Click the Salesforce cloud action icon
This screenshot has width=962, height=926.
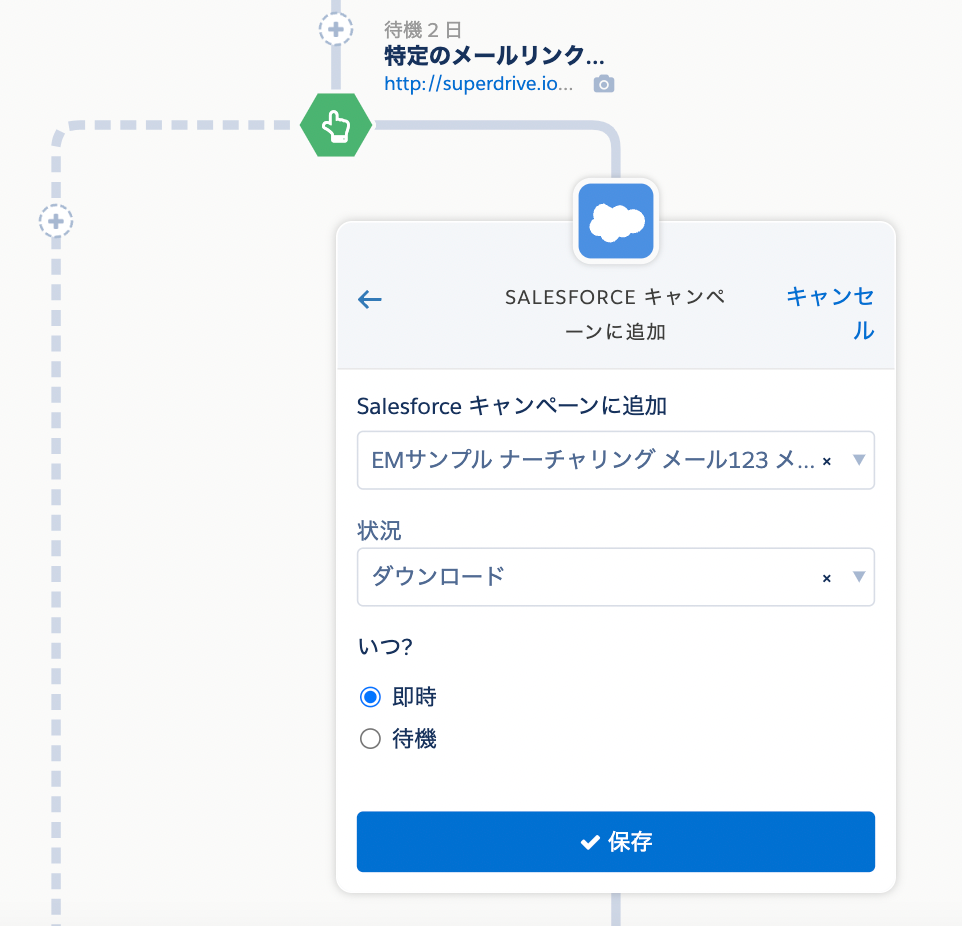click(x=616, y=221)
